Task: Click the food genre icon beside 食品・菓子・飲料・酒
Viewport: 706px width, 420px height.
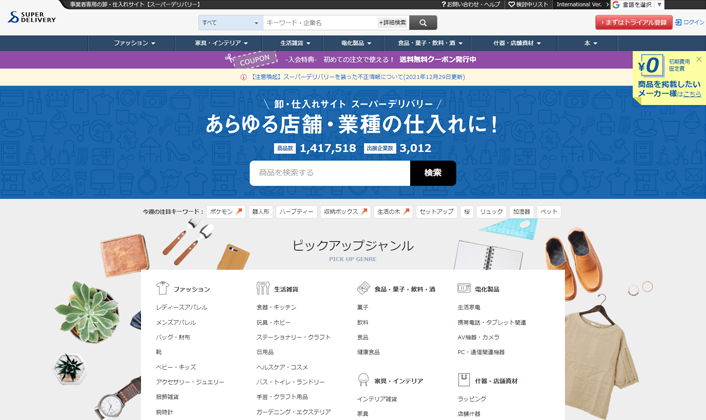Action: tap(363, 288)
